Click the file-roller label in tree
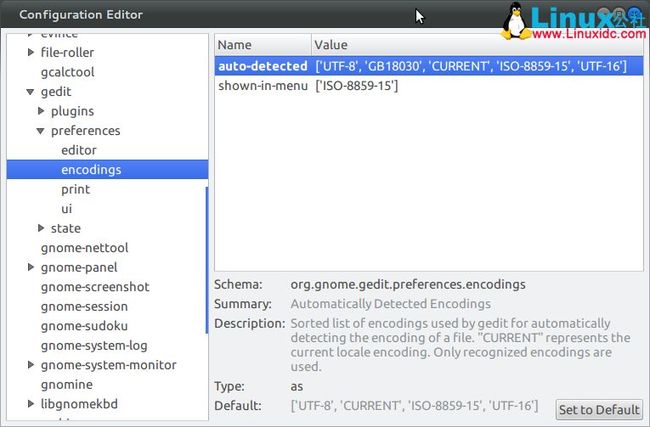The width and height of the screenshot is (650, 427). pos(67,52)
